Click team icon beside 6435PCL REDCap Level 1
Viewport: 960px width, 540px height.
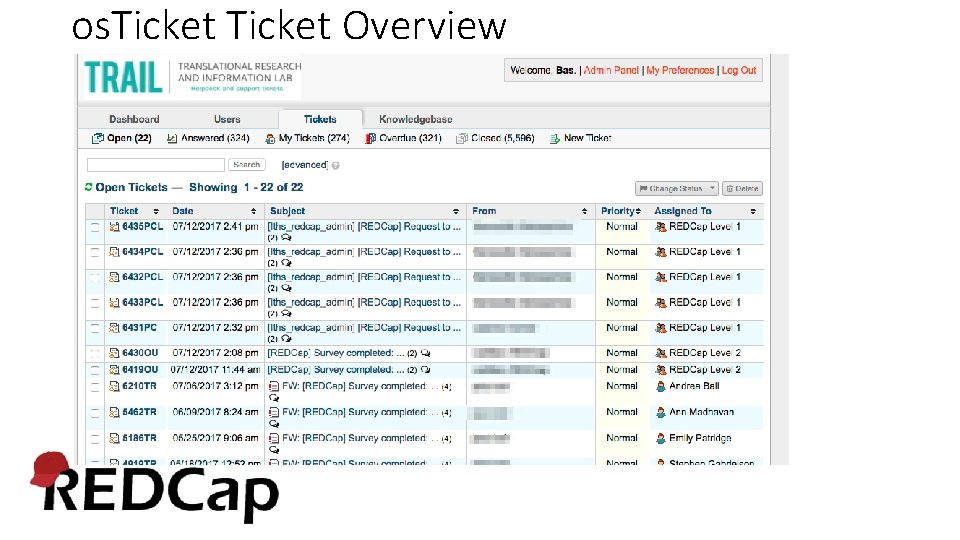pos(661,227)
